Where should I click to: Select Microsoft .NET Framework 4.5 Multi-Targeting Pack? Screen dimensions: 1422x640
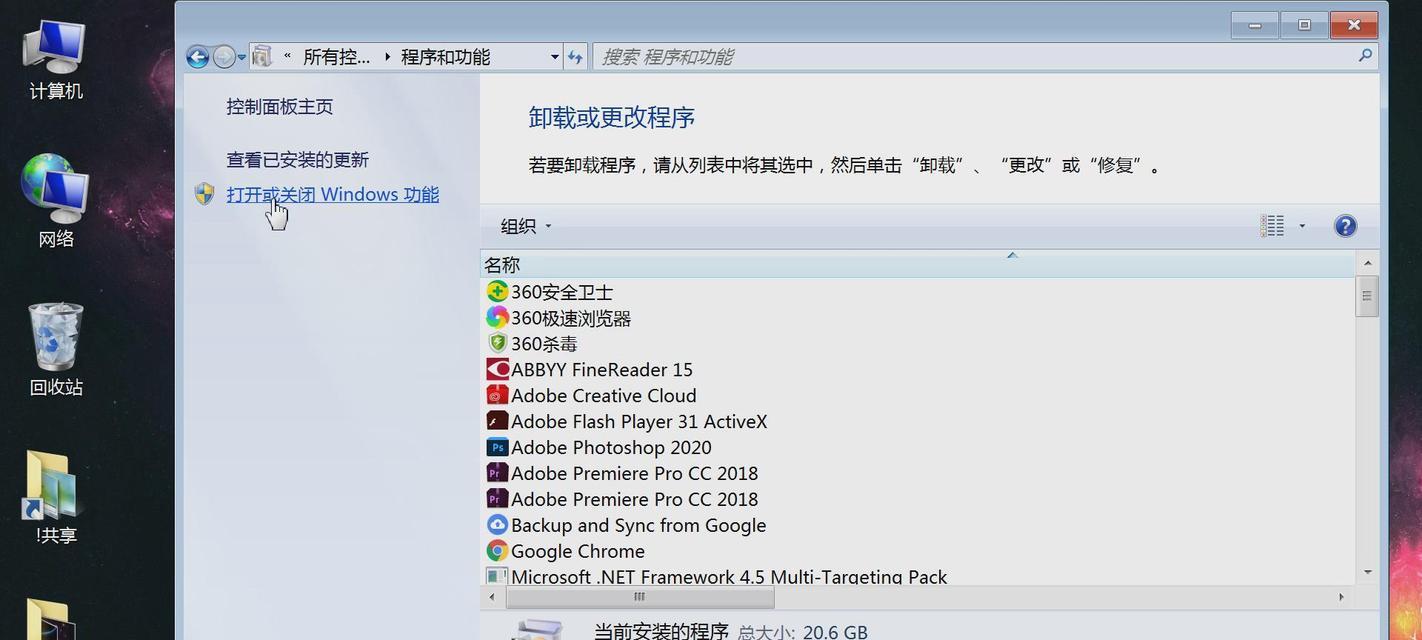click(x=729, y=577)
